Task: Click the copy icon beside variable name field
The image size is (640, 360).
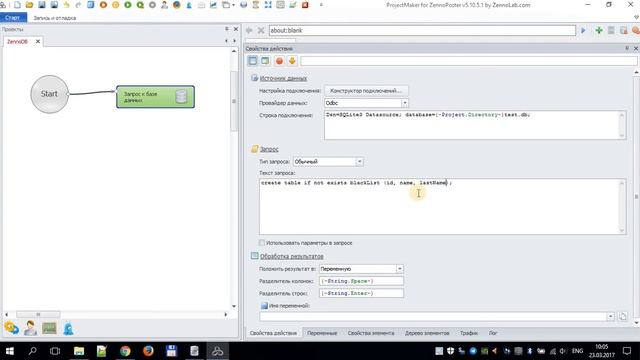Action: coord(622,316)
